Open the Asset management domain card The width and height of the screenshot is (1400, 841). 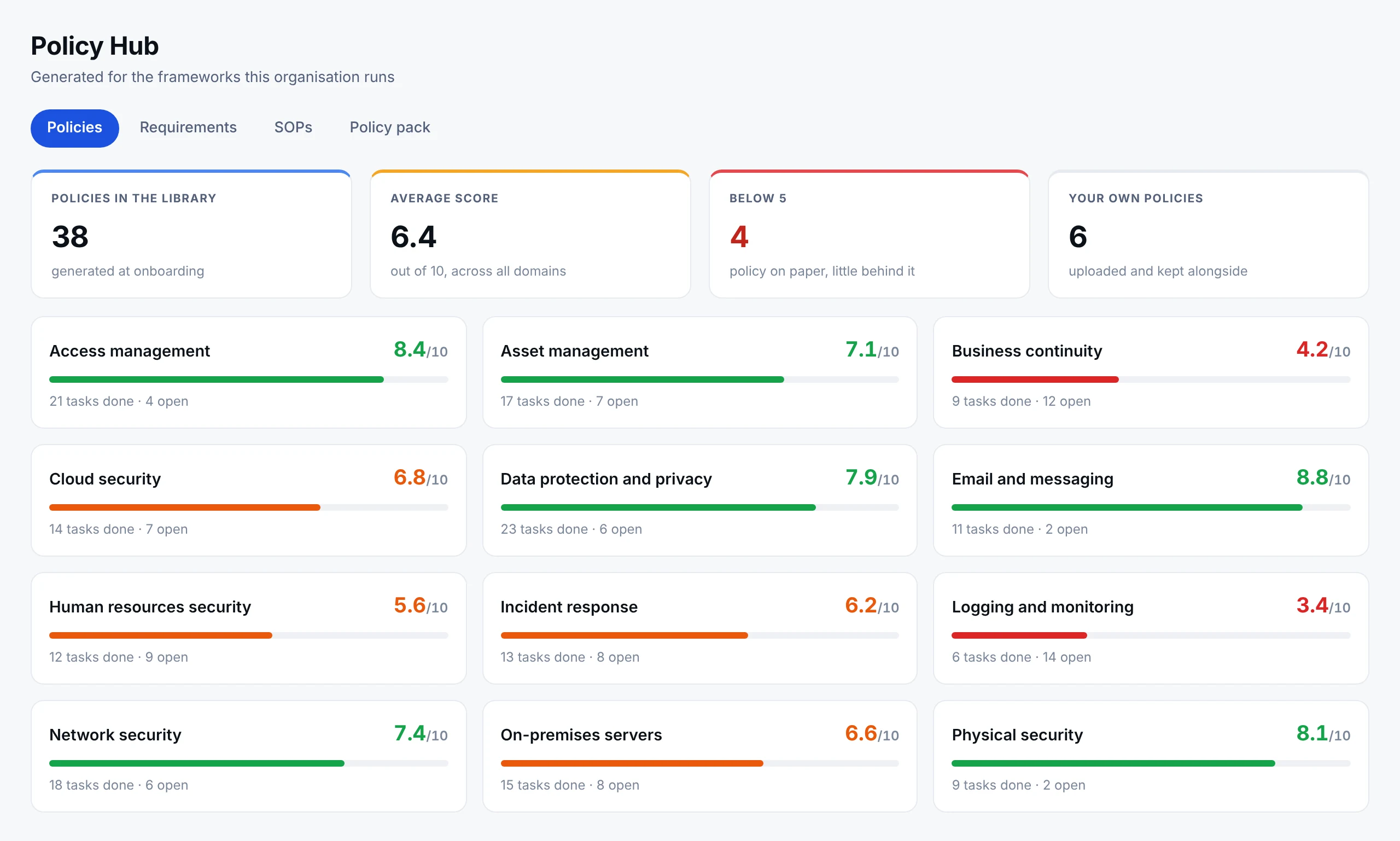click(700, 372)
